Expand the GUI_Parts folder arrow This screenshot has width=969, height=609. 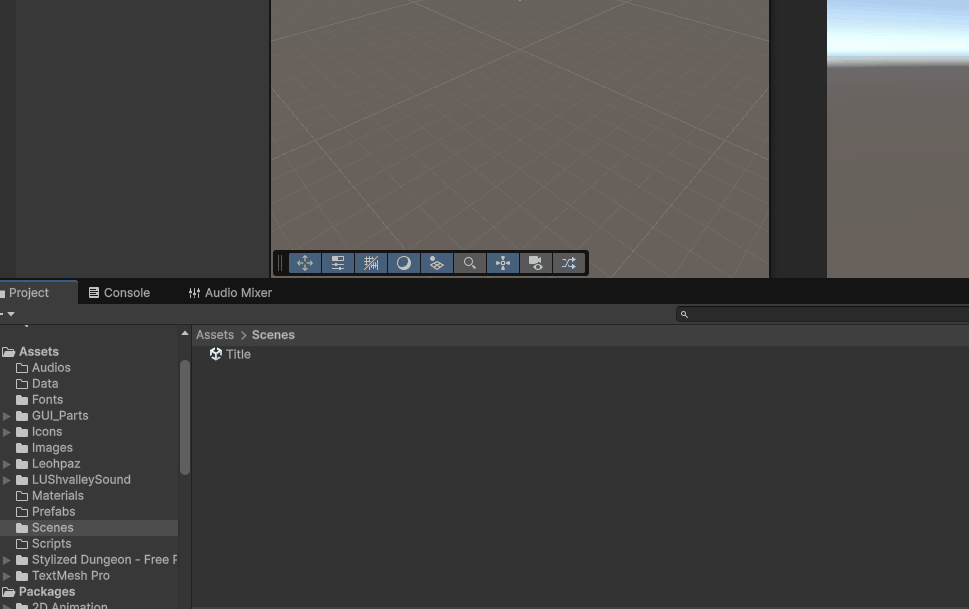click(x=7, y=416)
